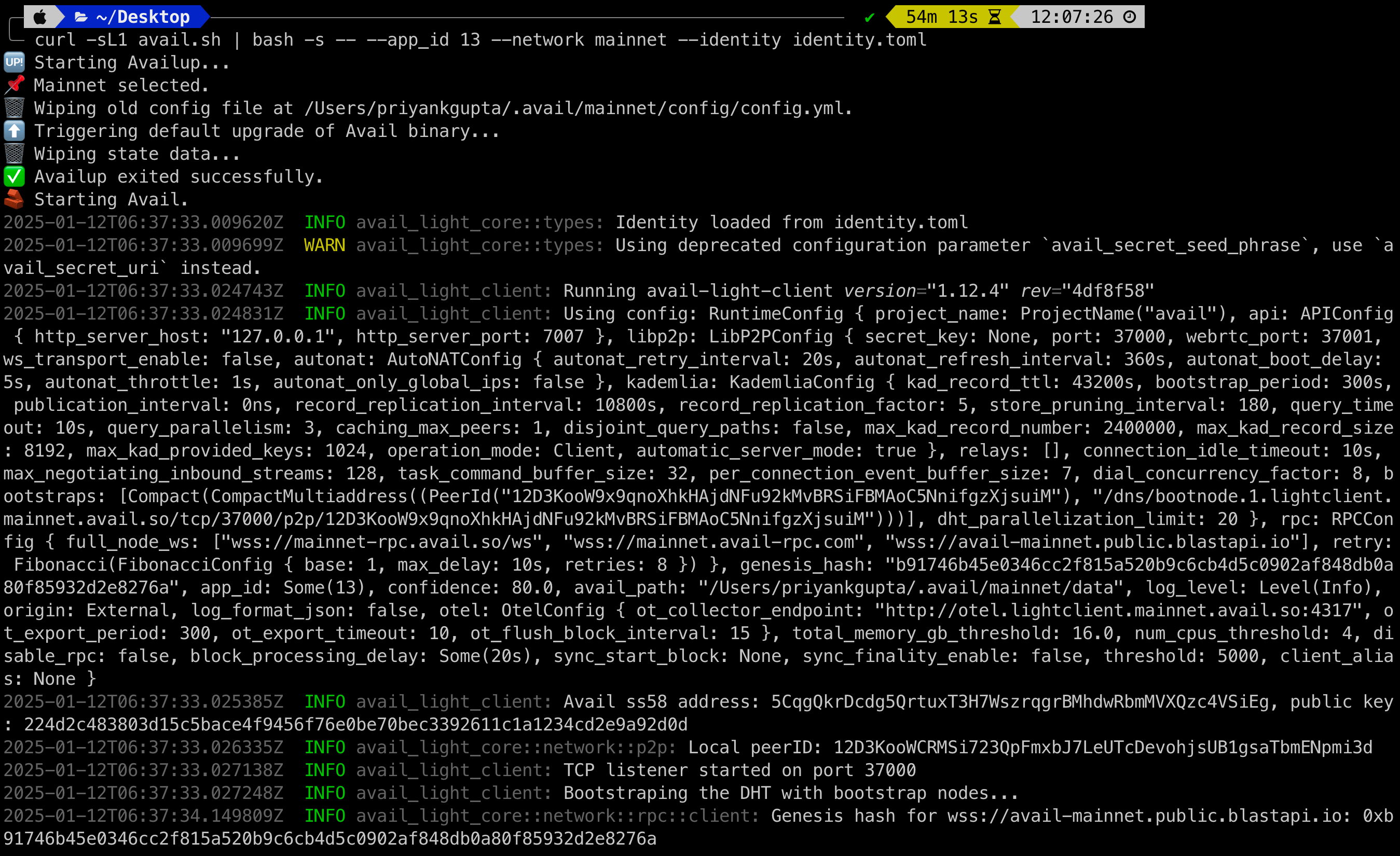Image resolution: width=1400 pixels, height=856 pixels.
Task: Click the folder icon before ~/Desktop
Action: (x=80, y=17)
